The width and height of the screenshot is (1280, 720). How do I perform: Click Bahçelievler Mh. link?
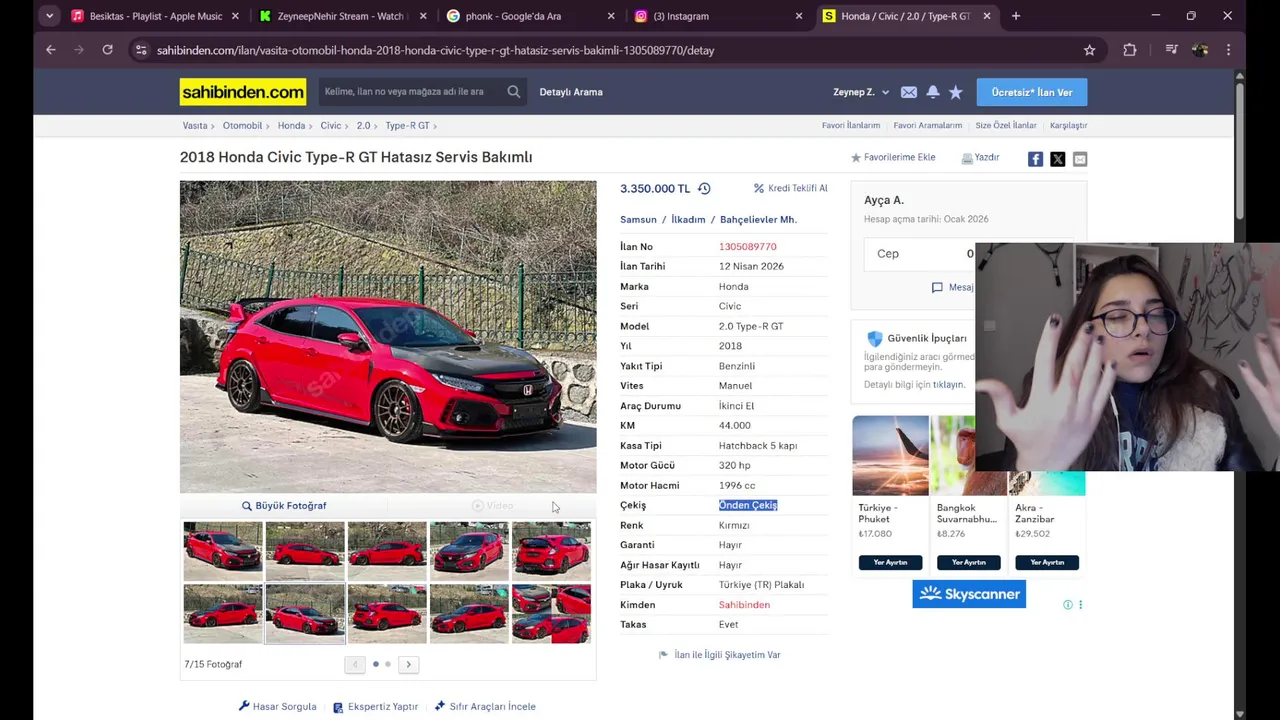pos(758,220)
